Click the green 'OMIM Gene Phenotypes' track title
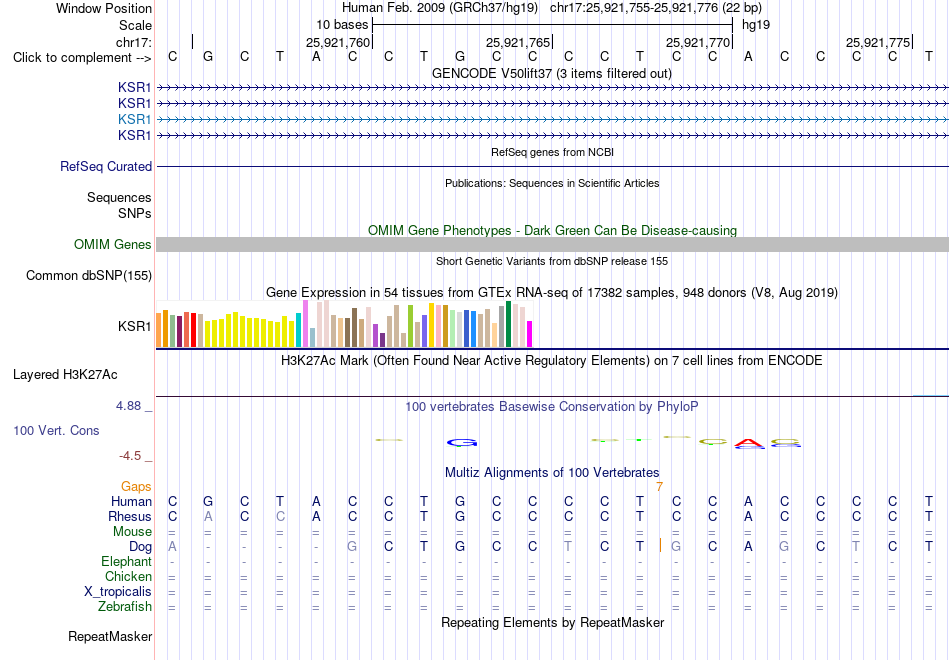950x660 pixels. (x=552, y=230)
